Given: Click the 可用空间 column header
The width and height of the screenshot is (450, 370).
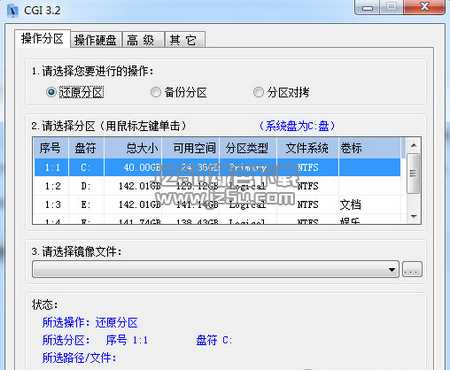Looking at the screenshot, I should pos(190,148).
